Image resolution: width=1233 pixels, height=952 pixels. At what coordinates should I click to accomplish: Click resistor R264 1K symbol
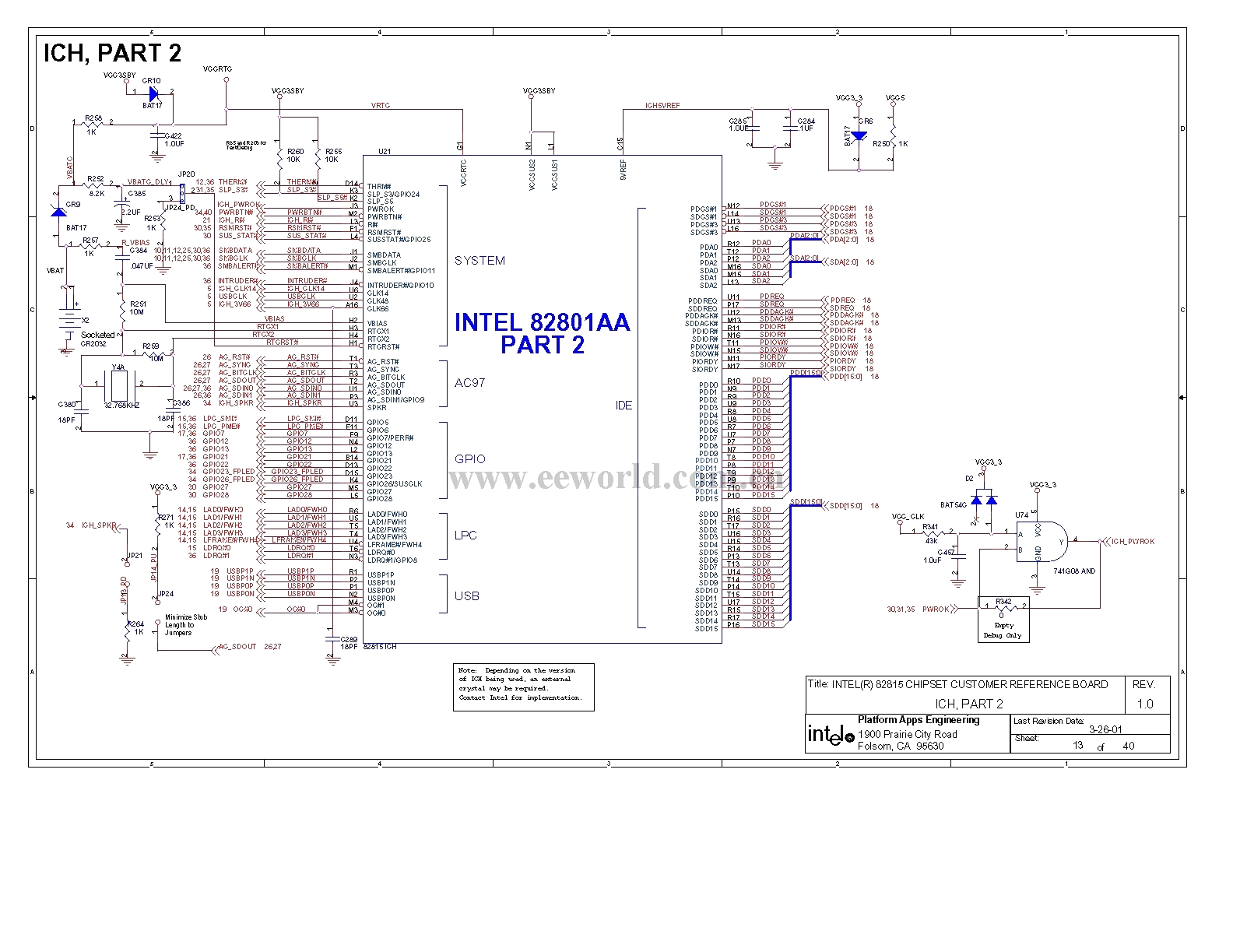126,631
